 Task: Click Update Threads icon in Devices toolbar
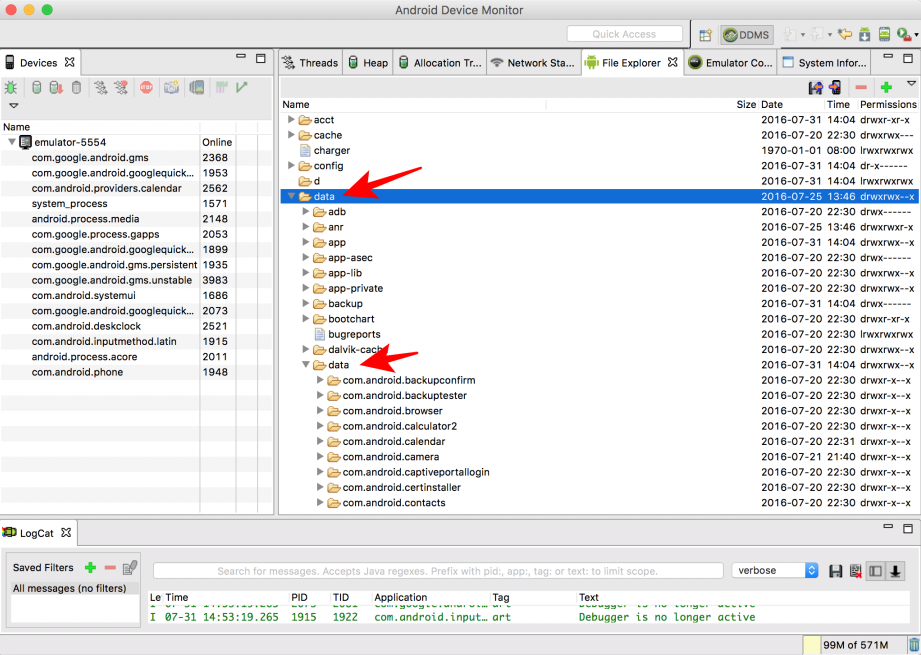click(99, 88)
